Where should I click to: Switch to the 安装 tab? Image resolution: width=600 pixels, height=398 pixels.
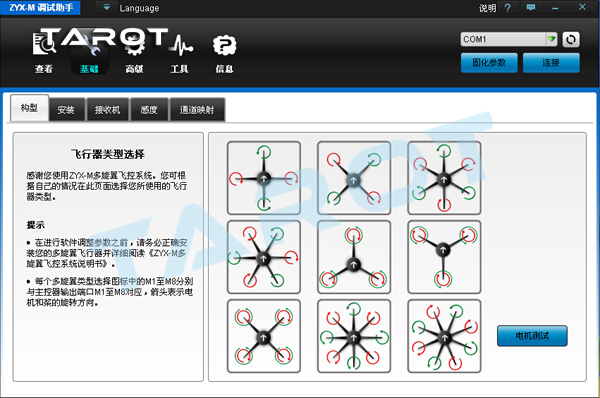click(66, 110)
